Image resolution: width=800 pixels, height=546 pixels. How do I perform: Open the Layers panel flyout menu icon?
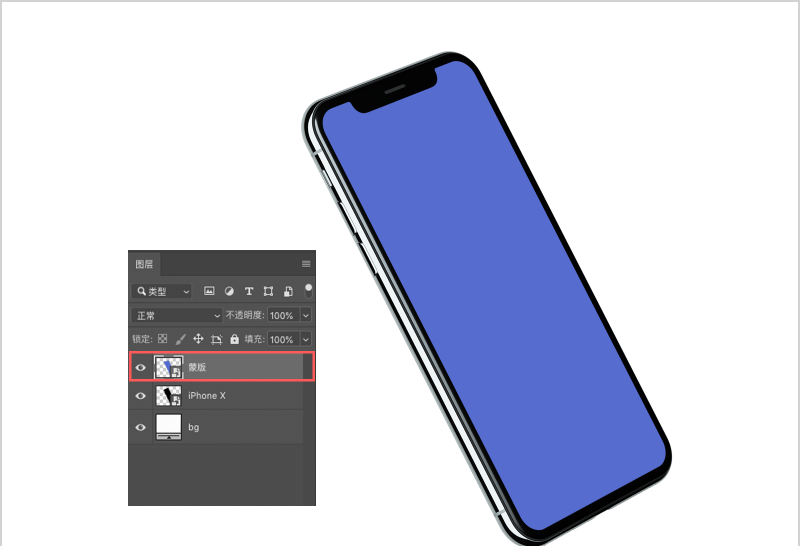306,264
